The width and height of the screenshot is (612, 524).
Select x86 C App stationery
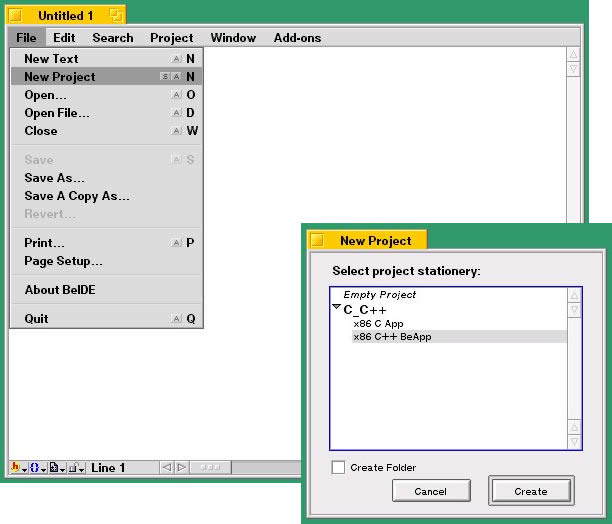(x=378, y=324)
